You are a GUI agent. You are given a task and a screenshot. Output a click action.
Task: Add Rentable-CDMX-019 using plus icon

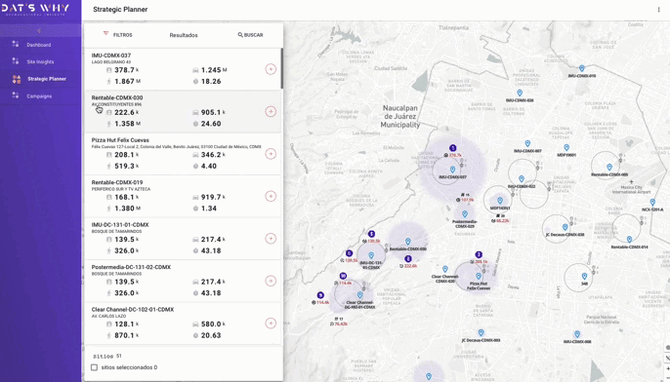tap(270, 196)
